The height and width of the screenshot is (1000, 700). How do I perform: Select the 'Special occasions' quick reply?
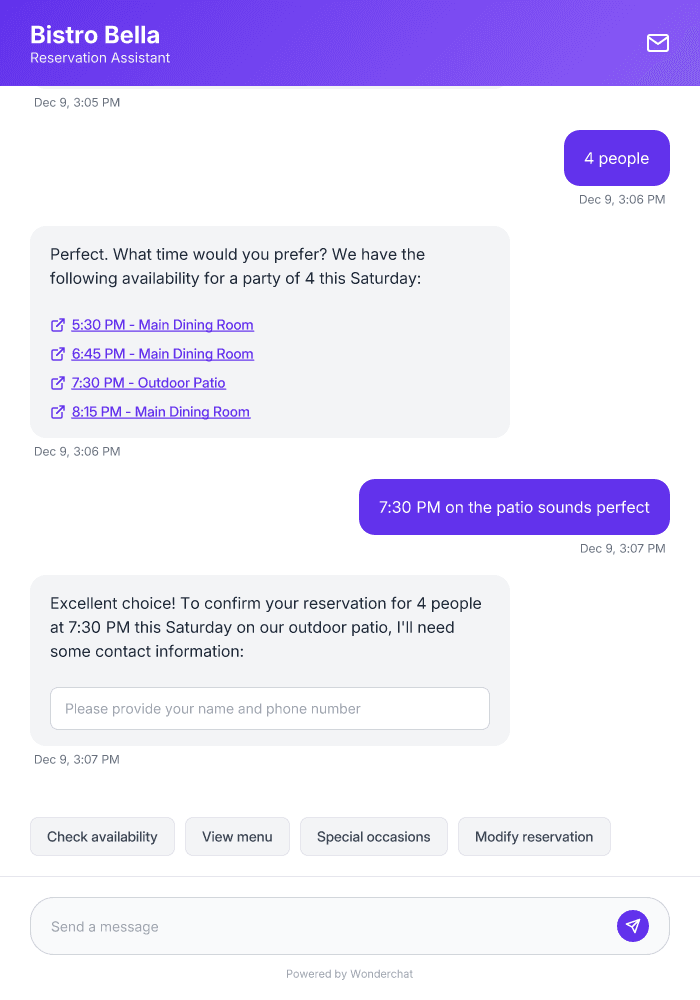[x=373, y=836]
